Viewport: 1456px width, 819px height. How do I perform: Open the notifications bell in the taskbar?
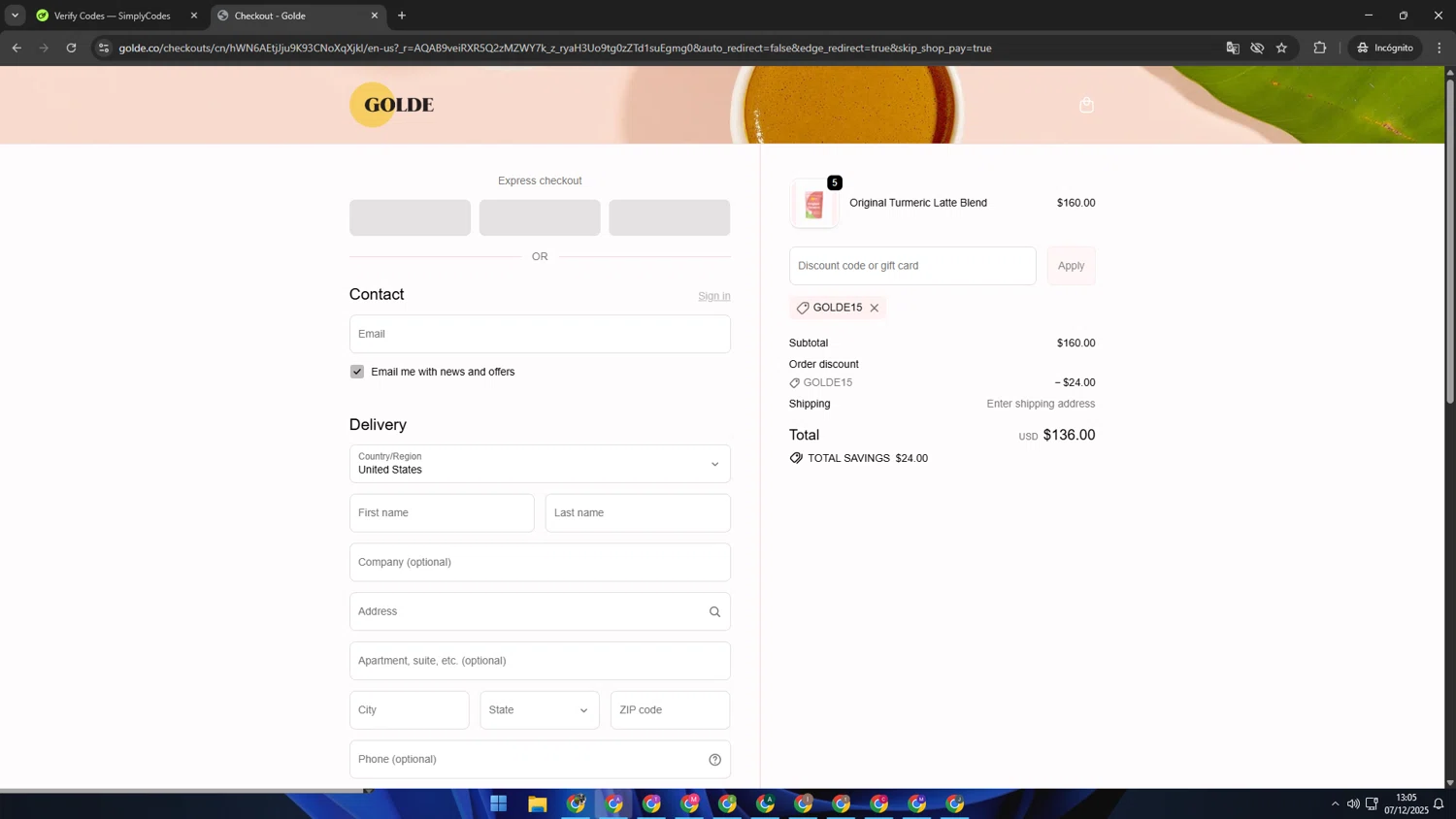[1439, 803]
